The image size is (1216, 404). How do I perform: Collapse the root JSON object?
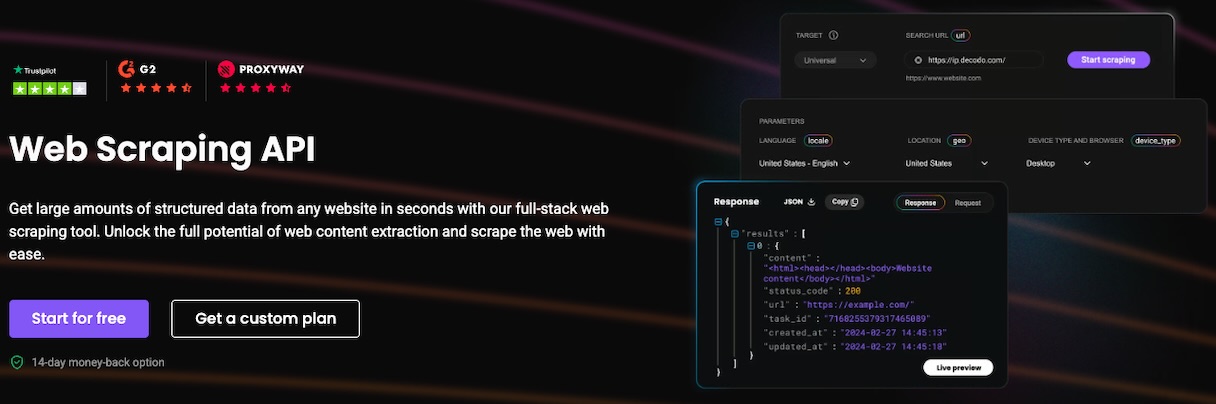[718, 221]
